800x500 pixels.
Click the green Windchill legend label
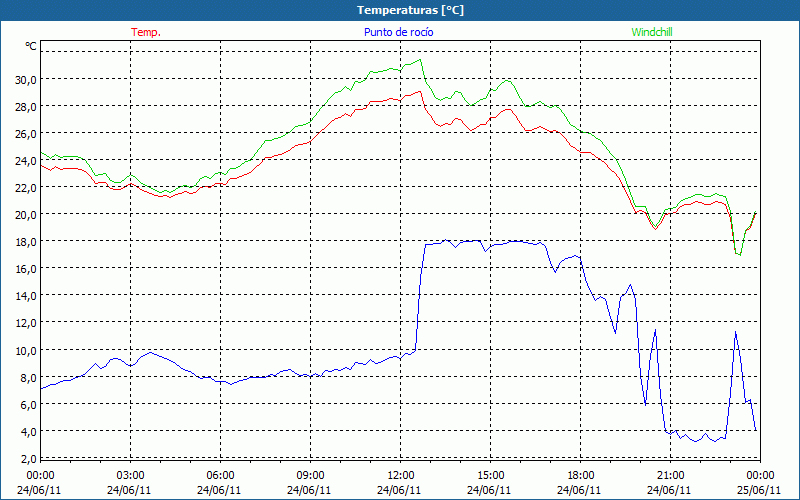click(x=652, y=32)
